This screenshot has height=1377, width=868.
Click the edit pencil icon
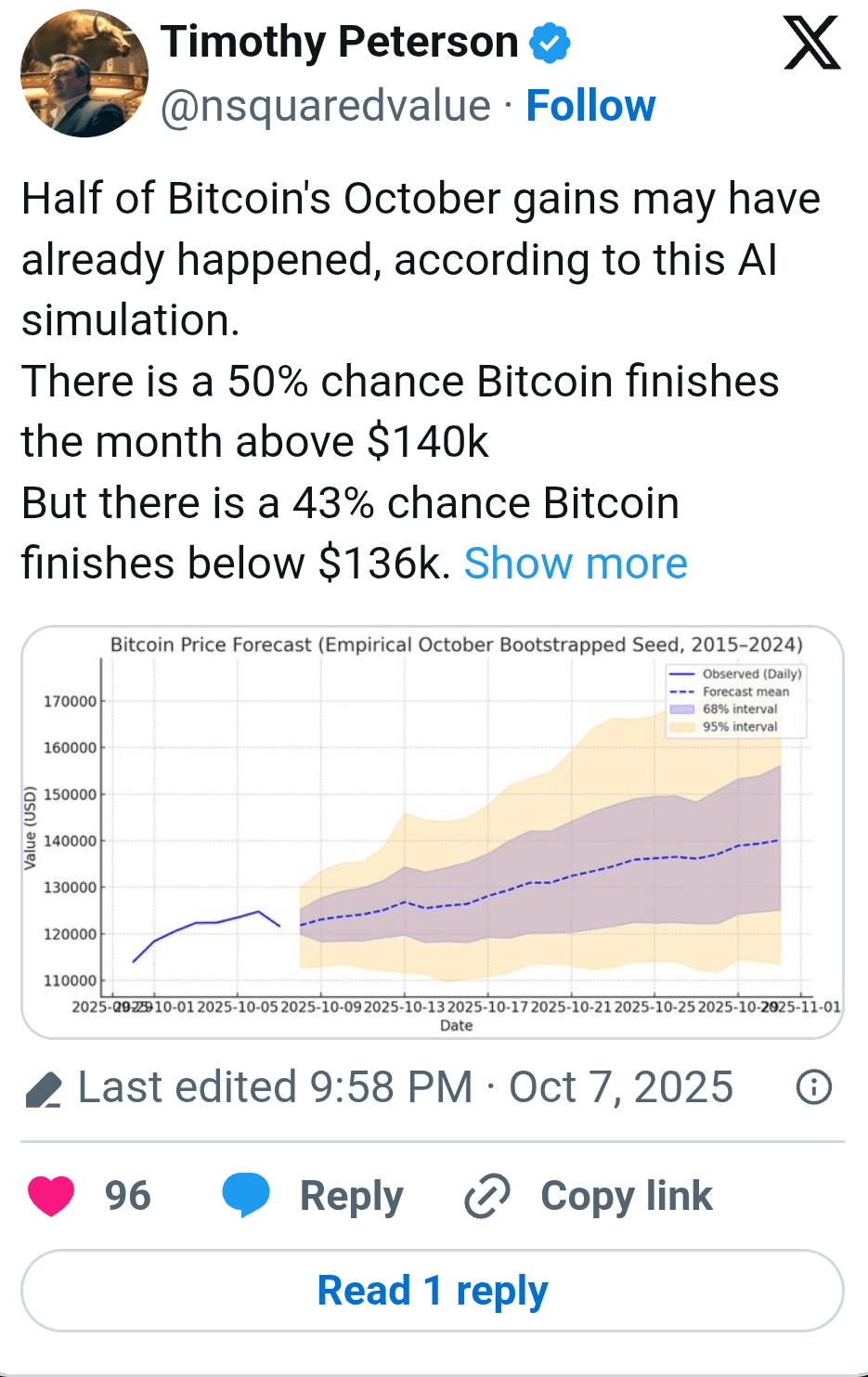(43, 1088)
